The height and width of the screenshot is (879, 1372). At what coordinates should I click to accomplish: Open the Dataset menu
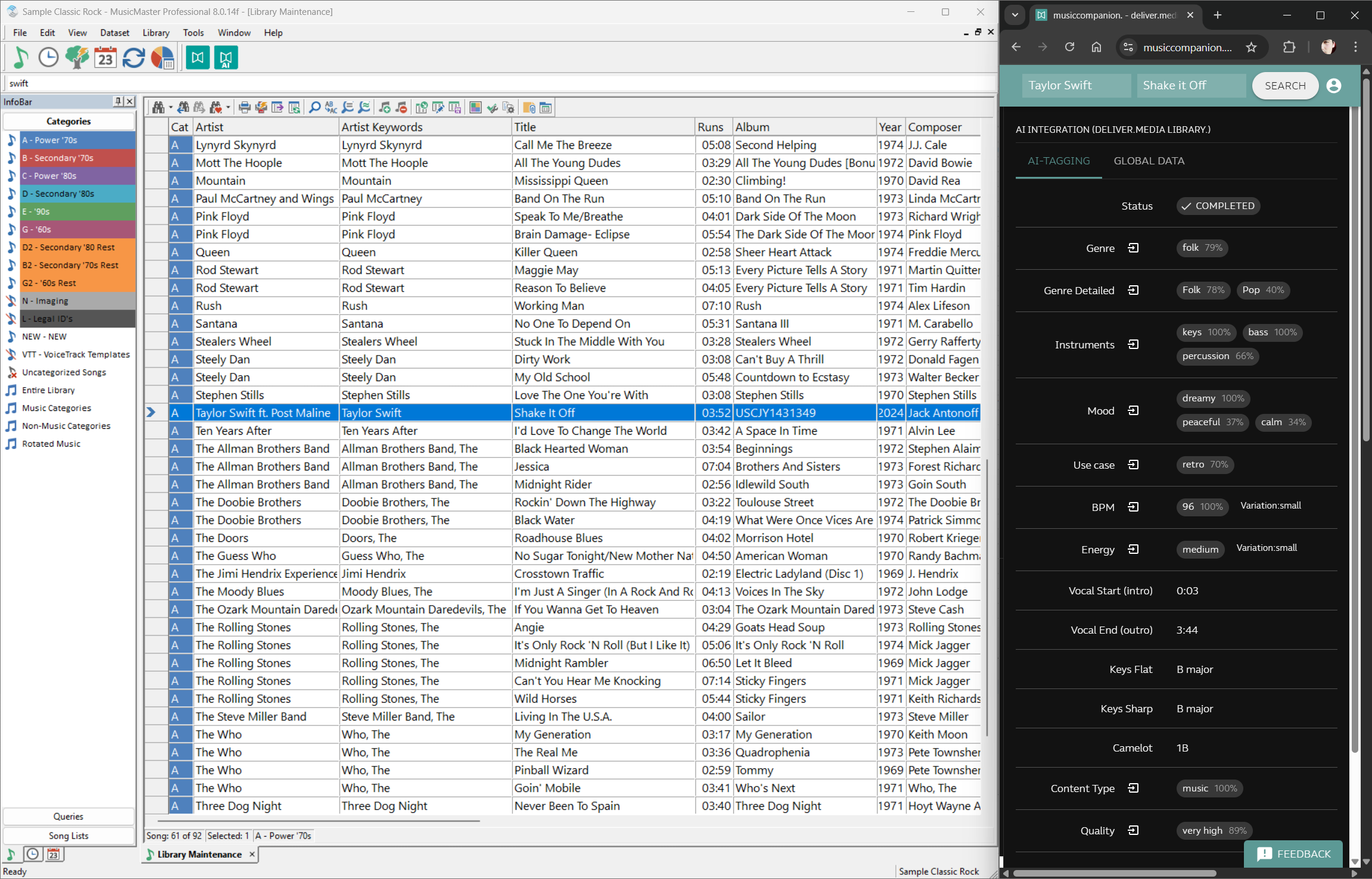[114, 33]
